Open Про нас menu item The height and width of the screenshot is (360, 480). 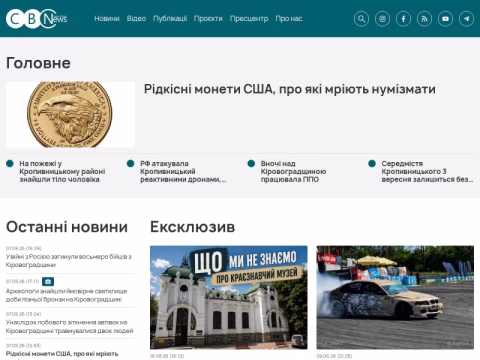(289, 19)
